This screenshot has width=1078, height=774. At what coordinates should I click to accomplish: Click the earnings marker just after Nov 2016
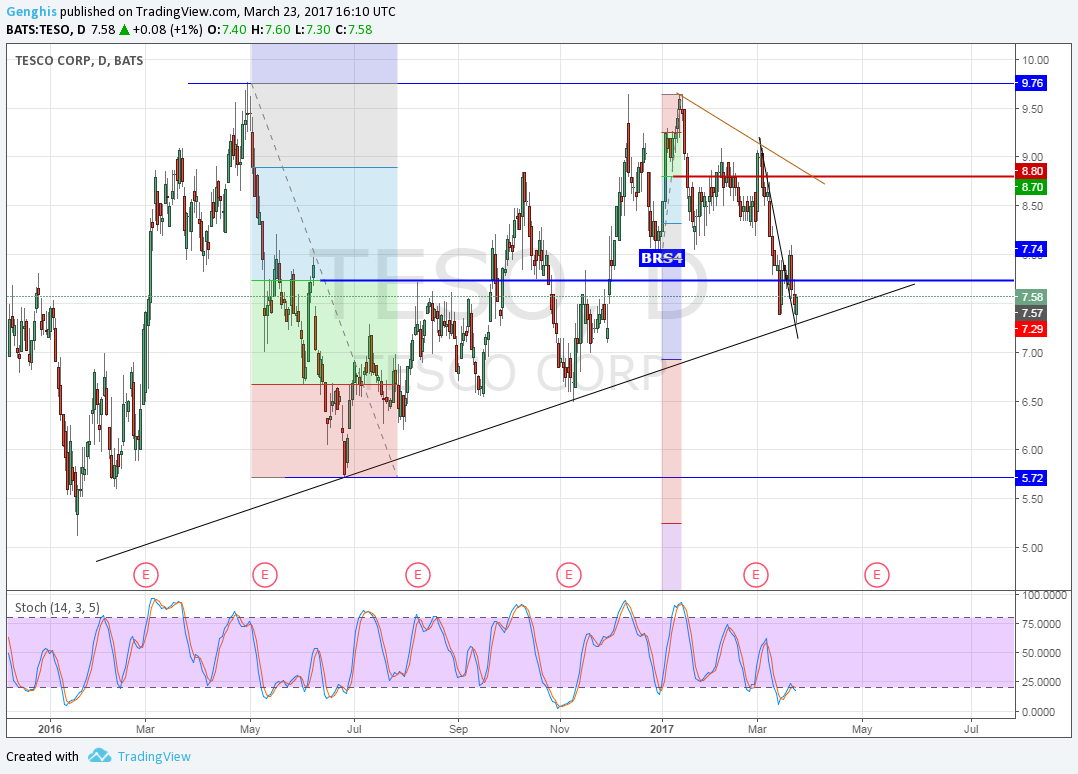click(569, 575)
